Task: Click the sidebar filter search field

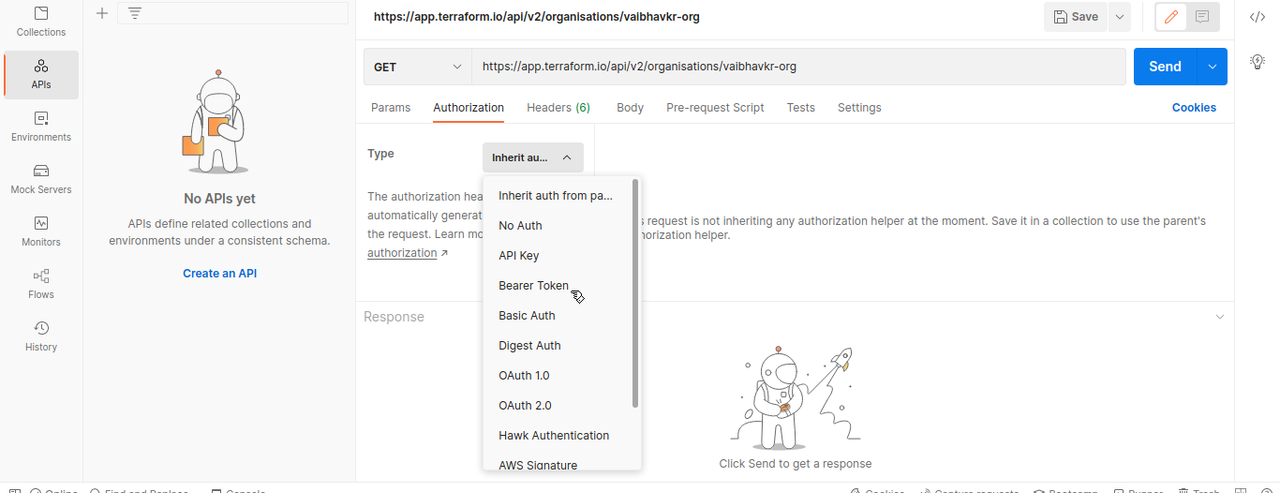Action: (x=233, y=13)
